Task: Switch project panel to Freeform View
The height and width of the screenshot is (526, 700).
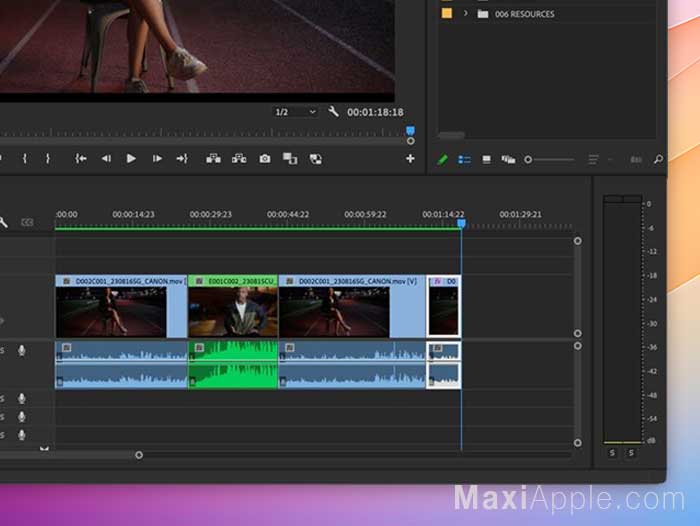Action: (x=508, y=159)
